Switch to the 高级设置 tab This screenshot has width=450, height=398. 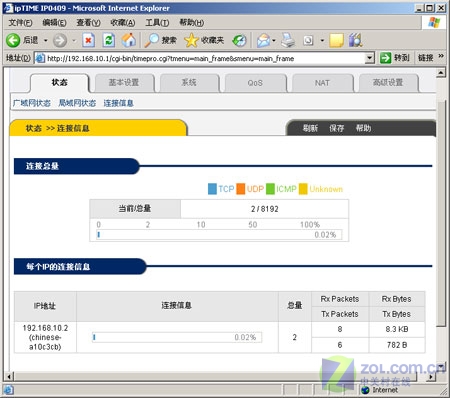point(388,83)
